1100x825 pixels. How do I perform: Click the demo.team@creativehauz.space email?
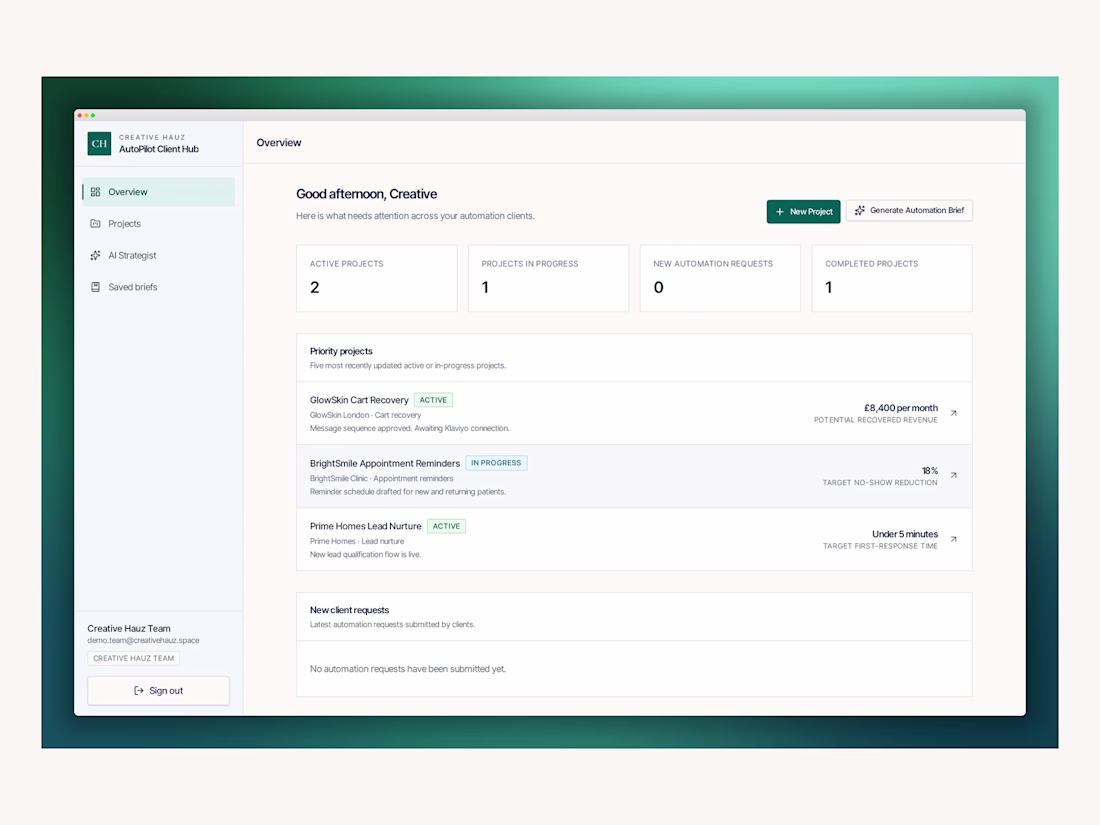(x=143, y=640)
